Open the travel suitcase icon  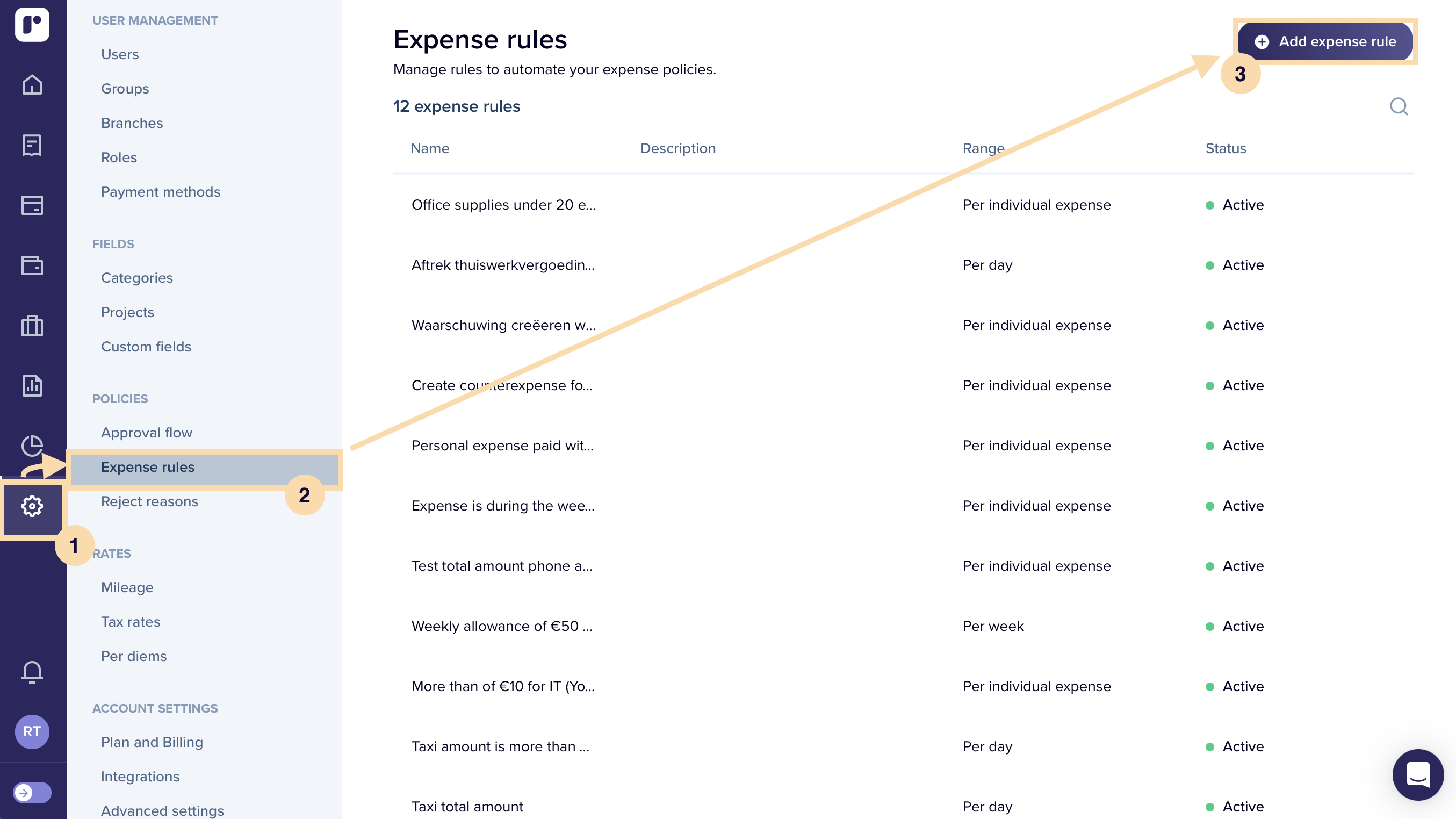(32, 326)
